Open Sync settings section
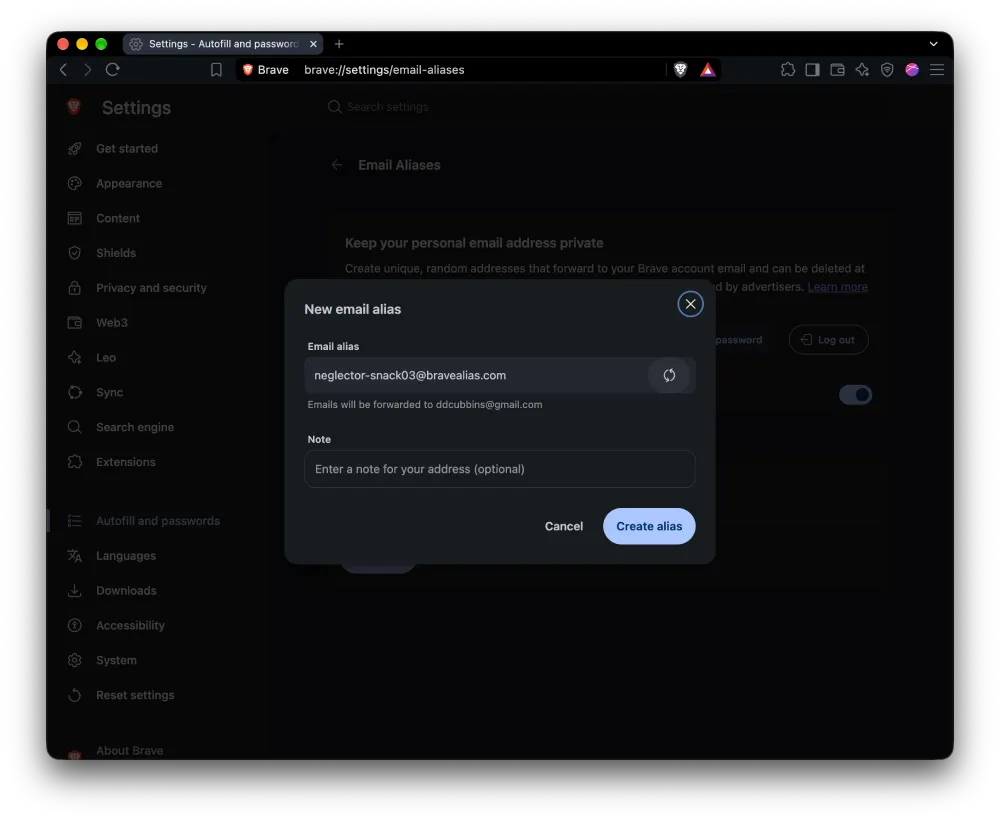This screenshot has height=821, width=1000. tap(110, 392)
